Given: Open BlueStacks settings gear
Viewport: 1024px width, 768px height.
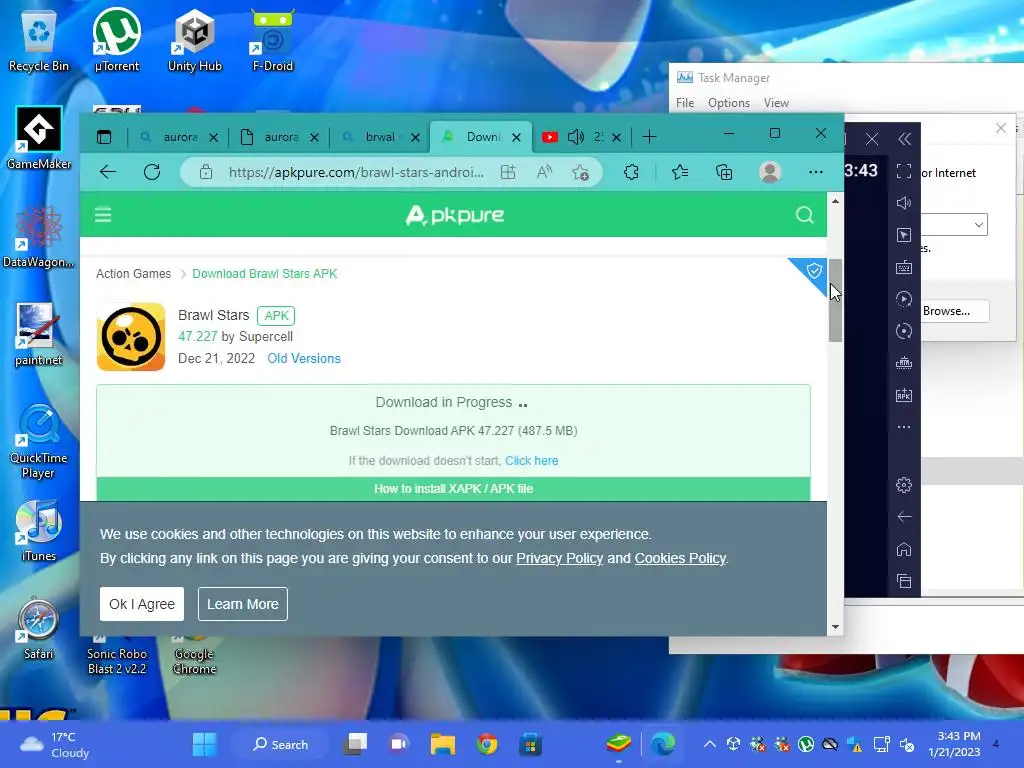Looking at the screenshot, I should 904,485.
